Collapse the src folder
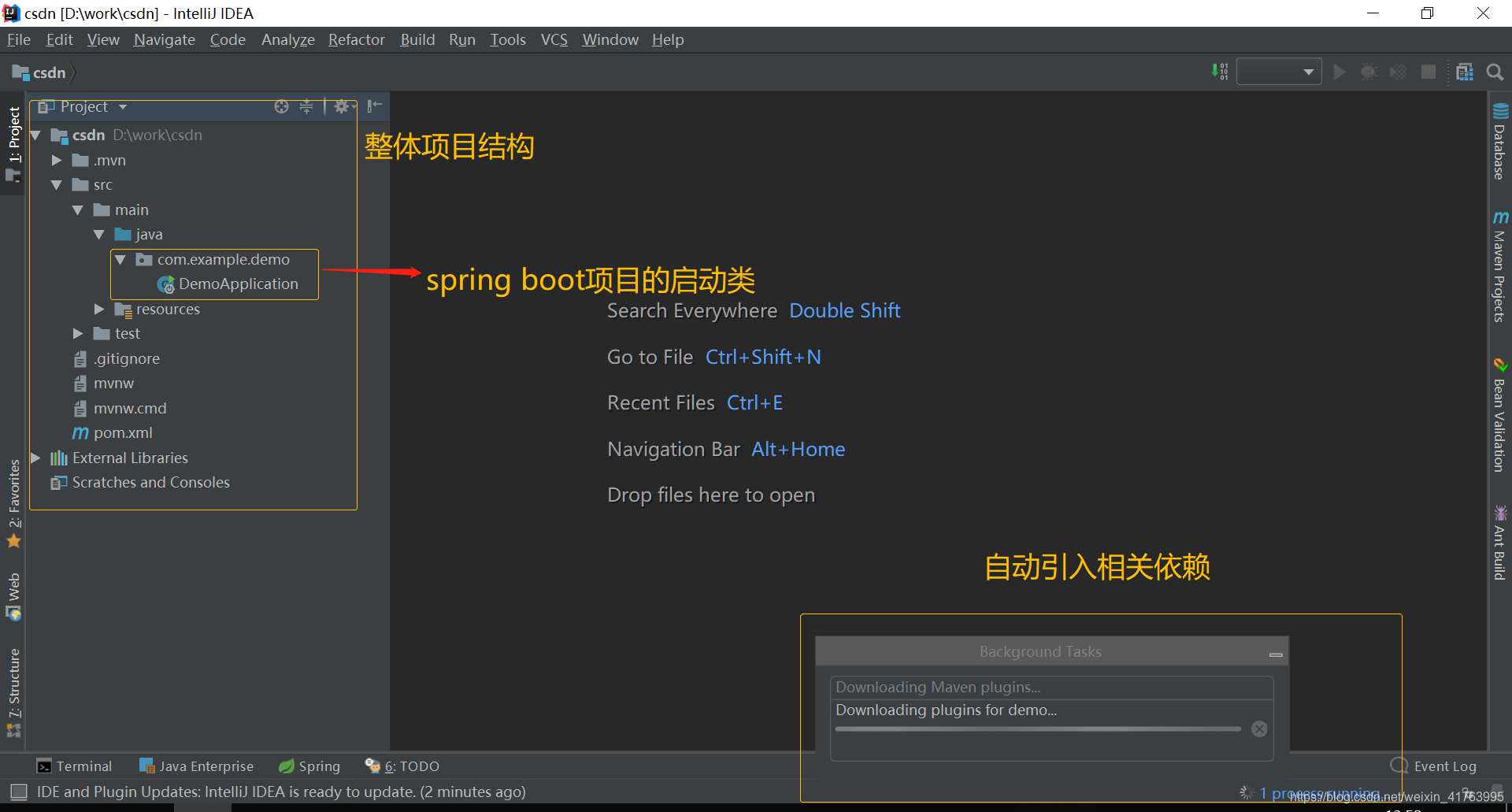Viewport: 1512px width, 812px height. (x=57, y=185)
